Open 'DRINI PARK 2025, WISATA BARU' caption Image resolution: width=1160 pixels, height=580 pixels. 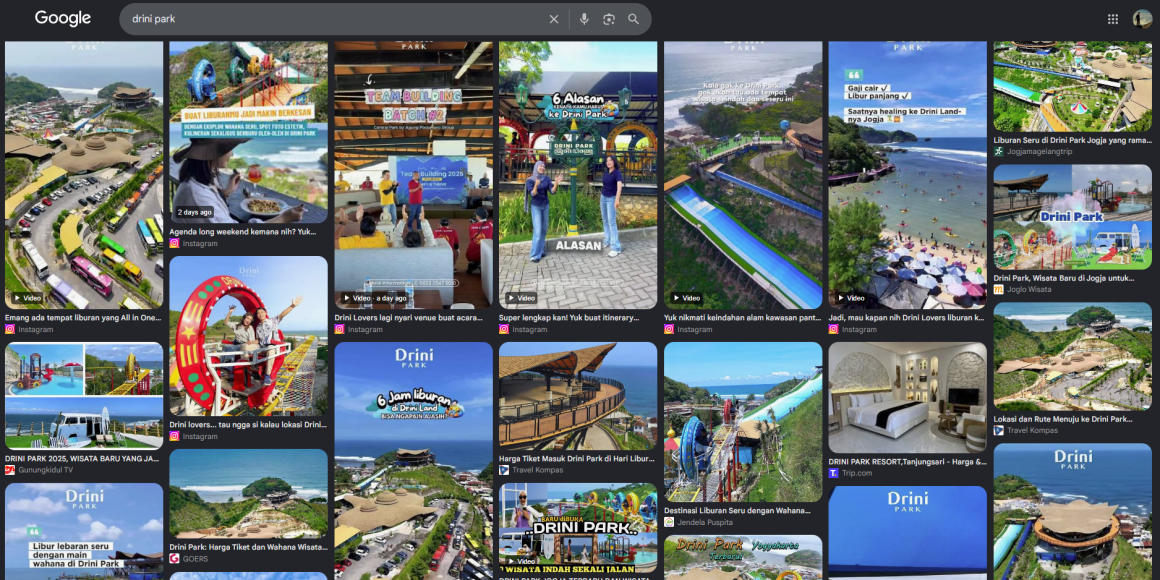point(82,458)
